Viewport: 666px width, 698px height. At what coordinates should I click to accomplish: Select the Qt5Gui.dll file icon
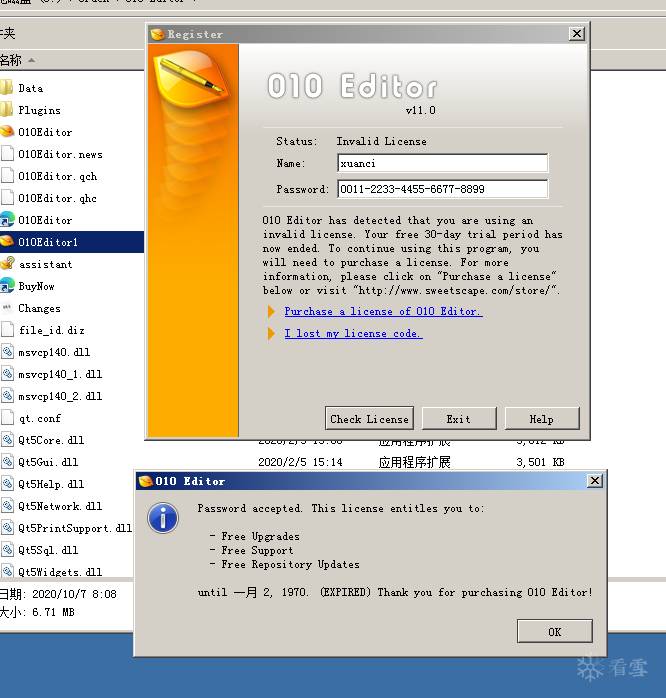point(7,462)
